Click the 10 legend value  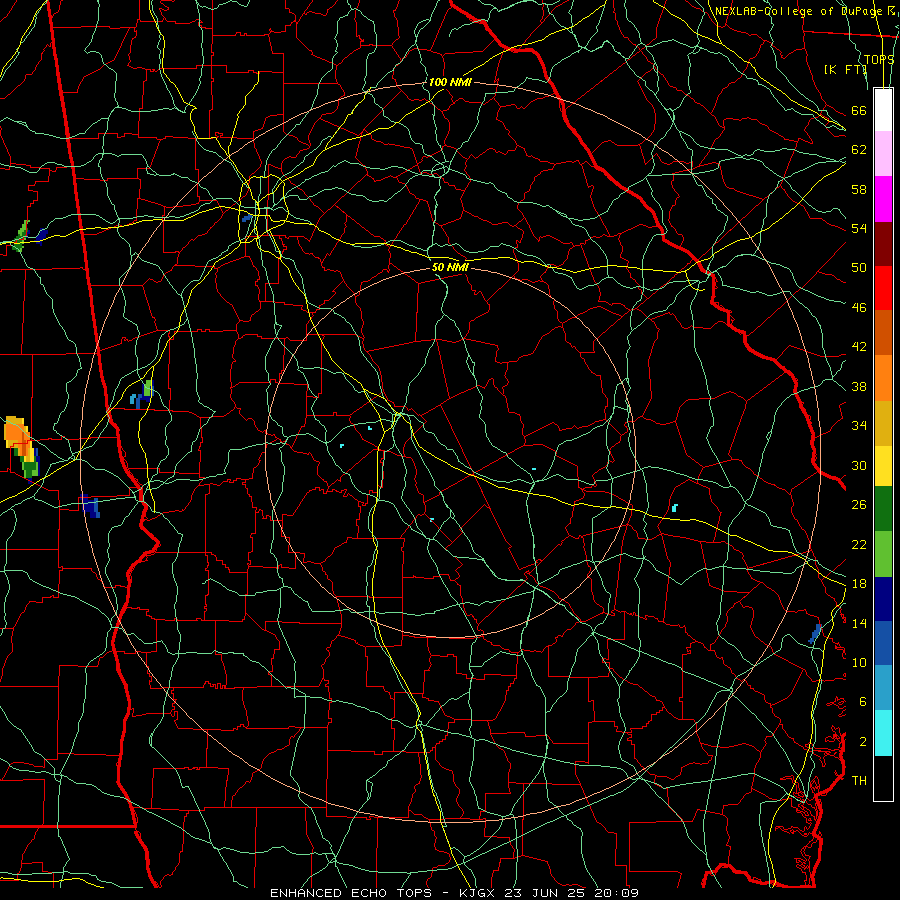coord(859,662)
